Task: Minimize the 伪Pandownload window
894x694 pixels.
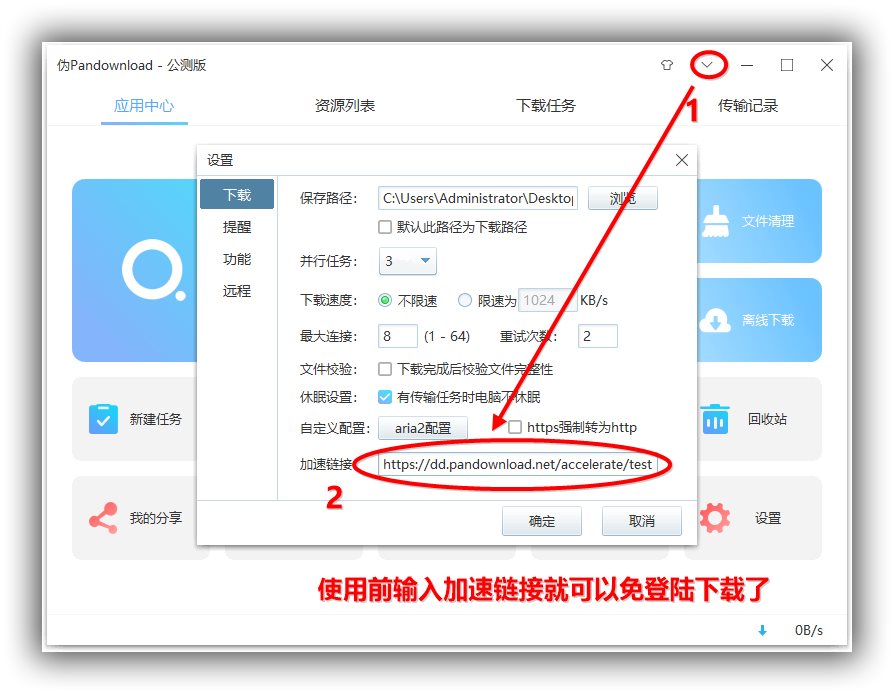Action: [x=747, y=65]
